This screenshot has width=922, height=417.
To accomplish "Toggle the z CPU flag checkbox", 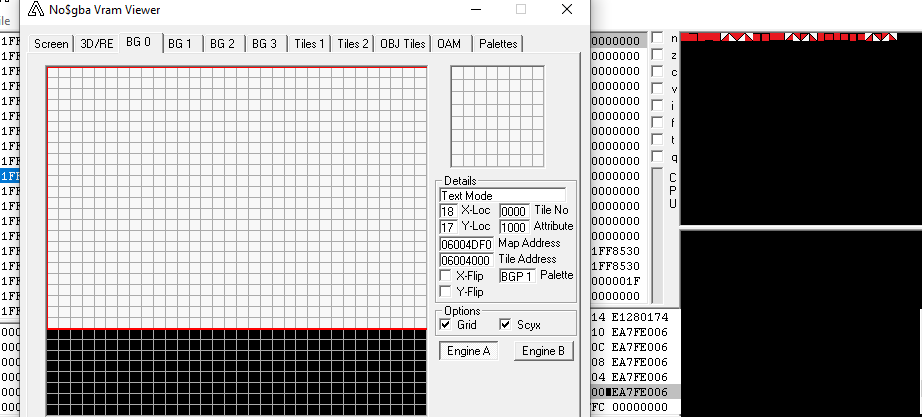I will [657, 55].
